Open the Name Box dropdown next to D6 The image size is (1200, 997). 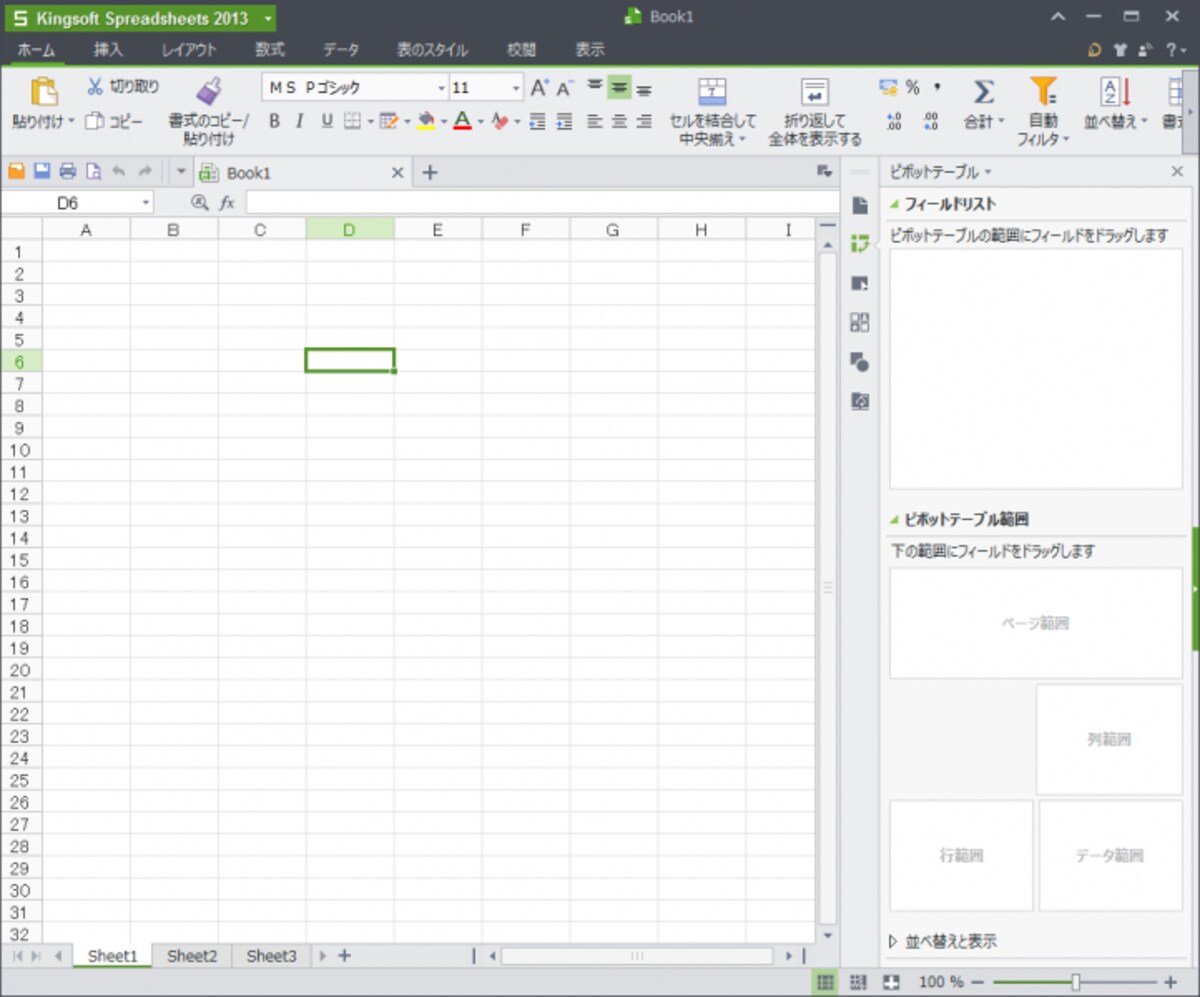click(x=147, y=203)
